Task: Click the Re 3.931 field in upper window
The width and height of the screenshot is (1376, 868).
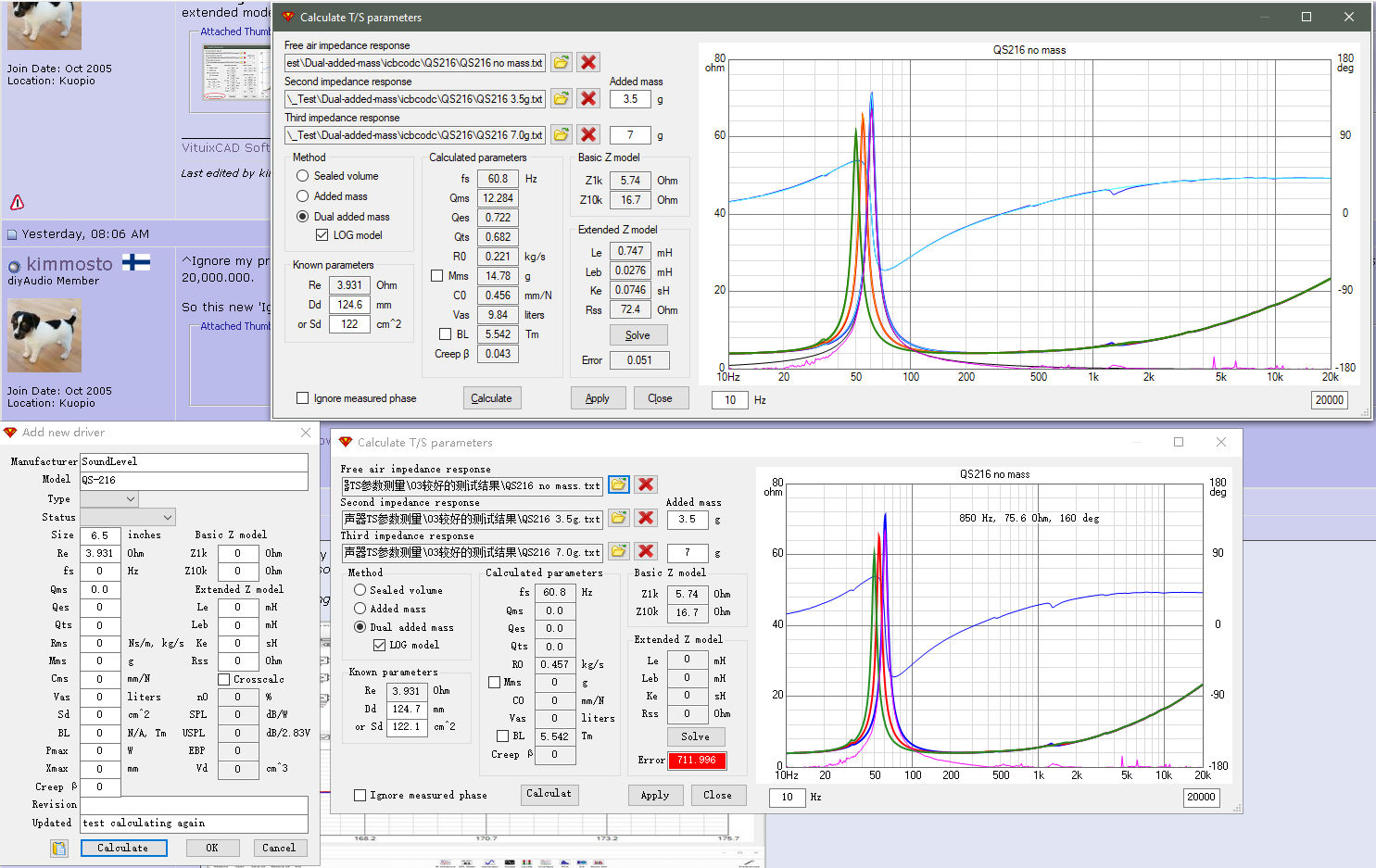Action: tap(349, 285)
